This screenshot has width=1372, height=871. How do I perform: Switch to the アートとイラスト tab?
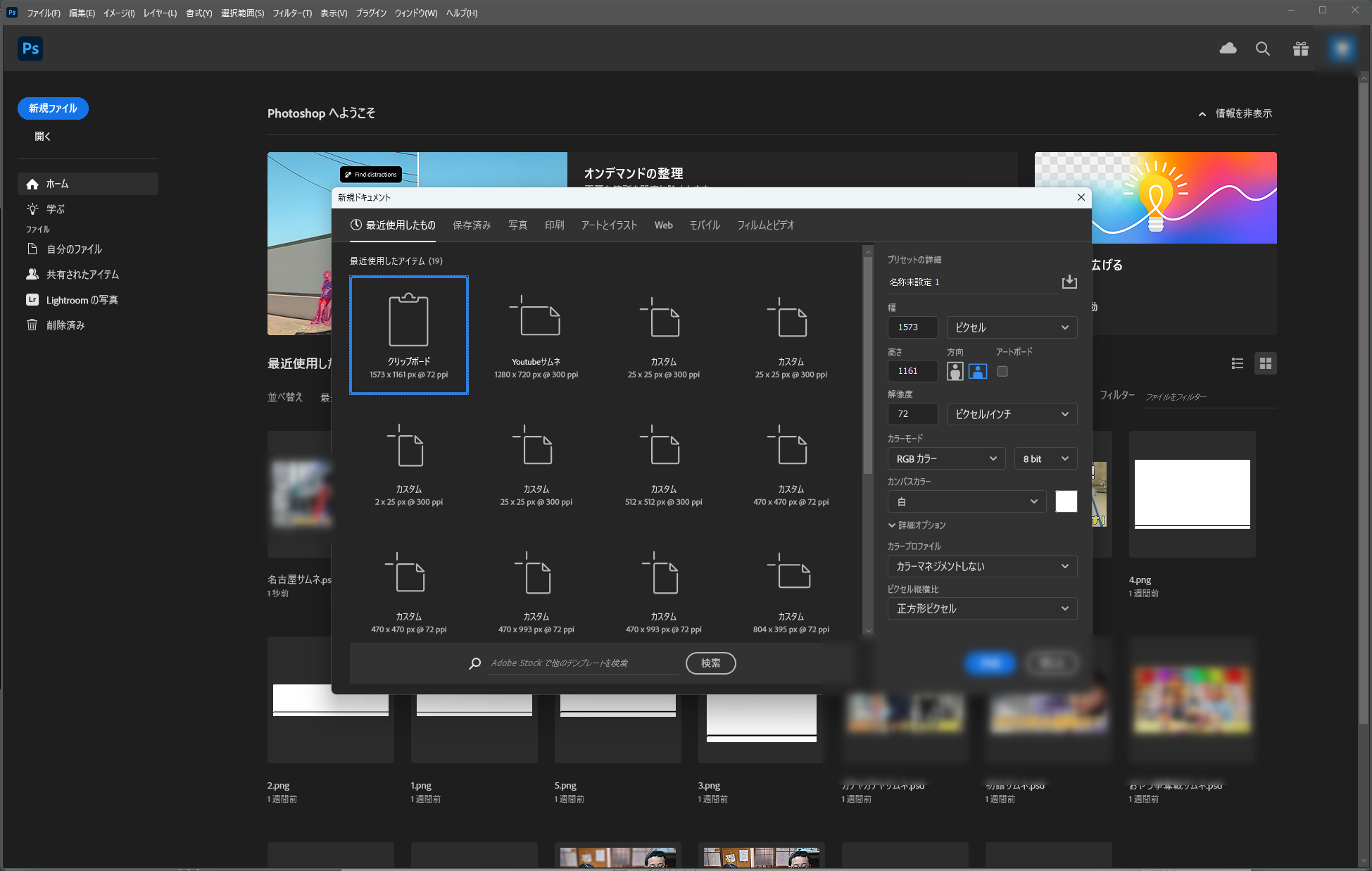[609, 225]
